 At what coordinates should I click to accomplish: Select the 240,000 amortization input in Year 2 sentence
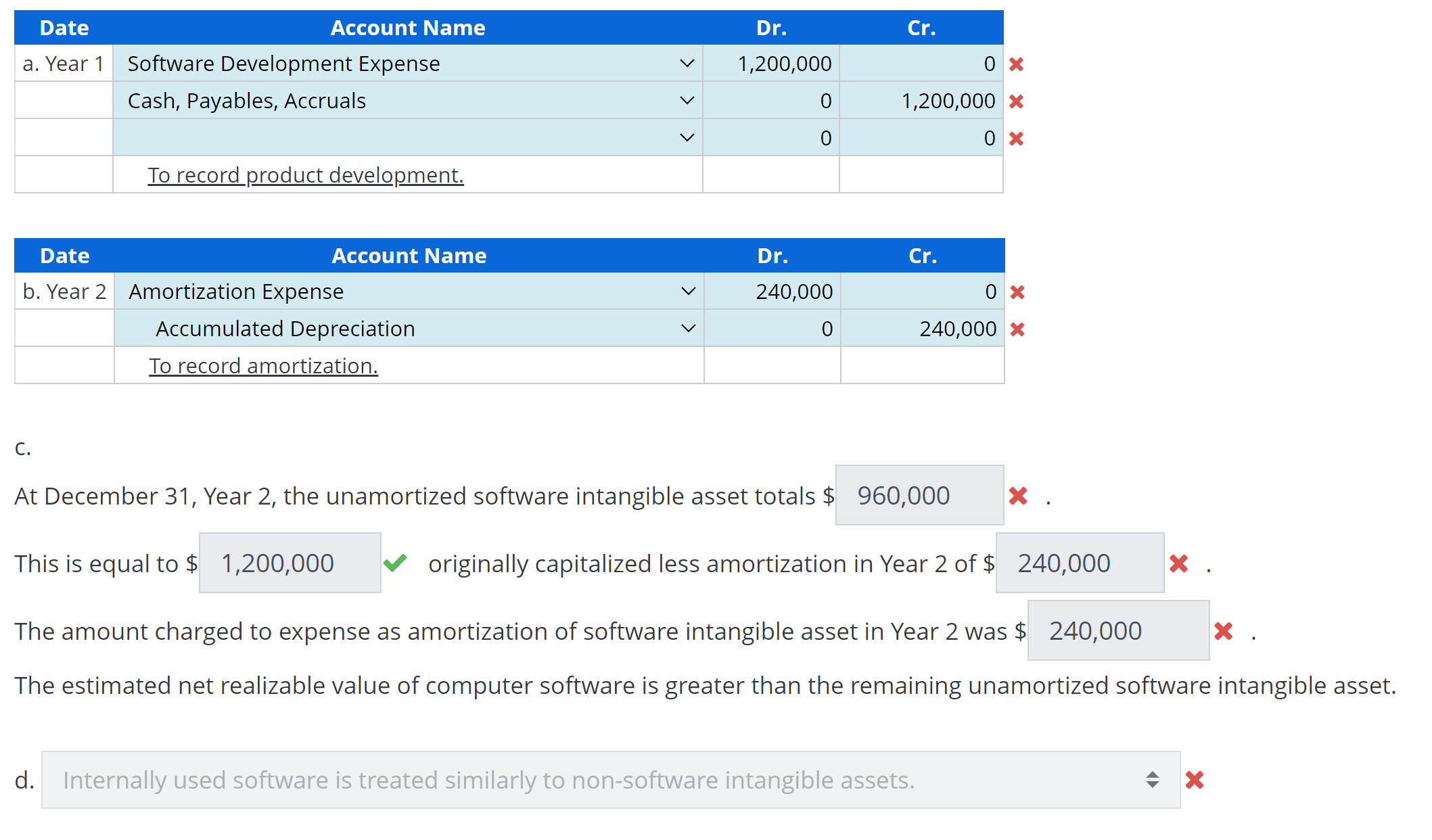(x=1079, y=562)
